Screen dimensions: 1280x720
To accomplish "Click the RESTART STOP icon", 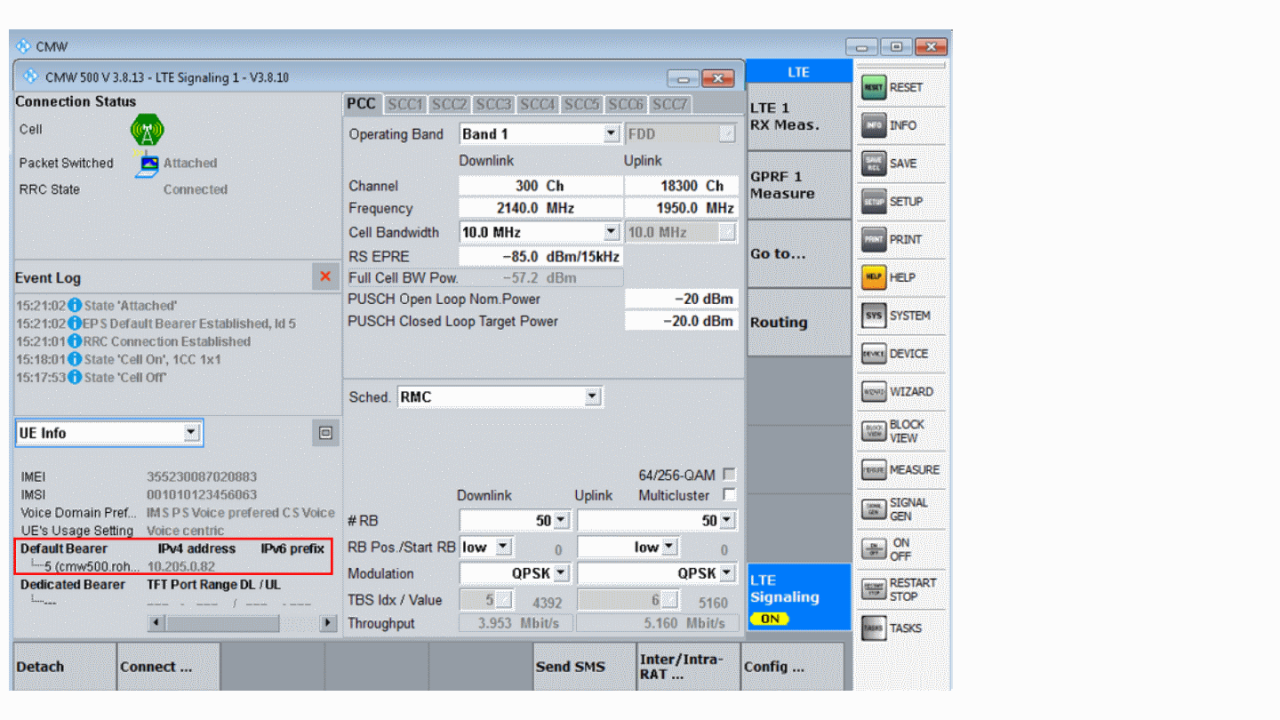I will [873, 589].
